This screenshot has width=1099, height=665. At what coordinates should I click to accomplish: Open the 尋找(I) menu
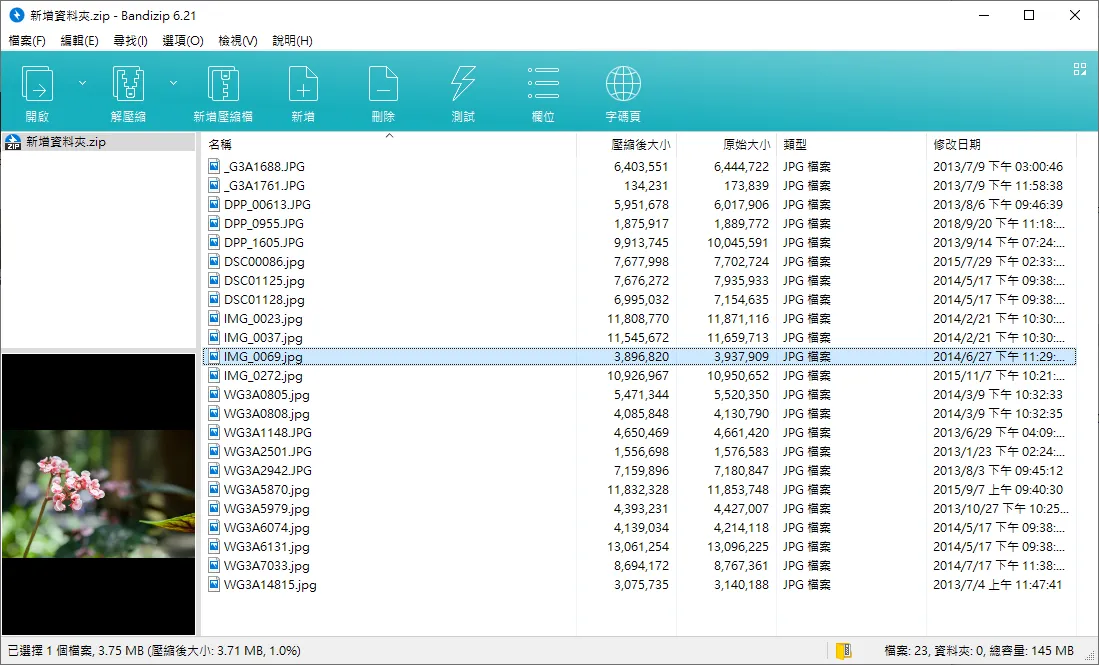(130, 41)
